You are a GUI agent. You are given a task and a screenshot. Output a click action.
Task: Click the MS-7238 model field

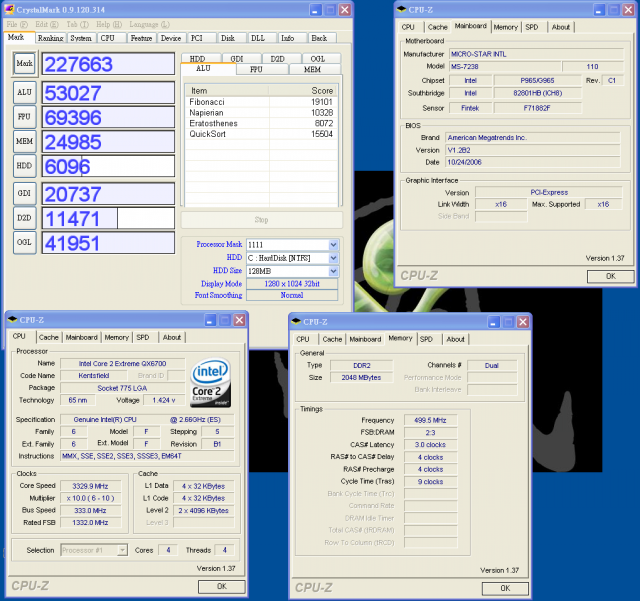(505, 67)
